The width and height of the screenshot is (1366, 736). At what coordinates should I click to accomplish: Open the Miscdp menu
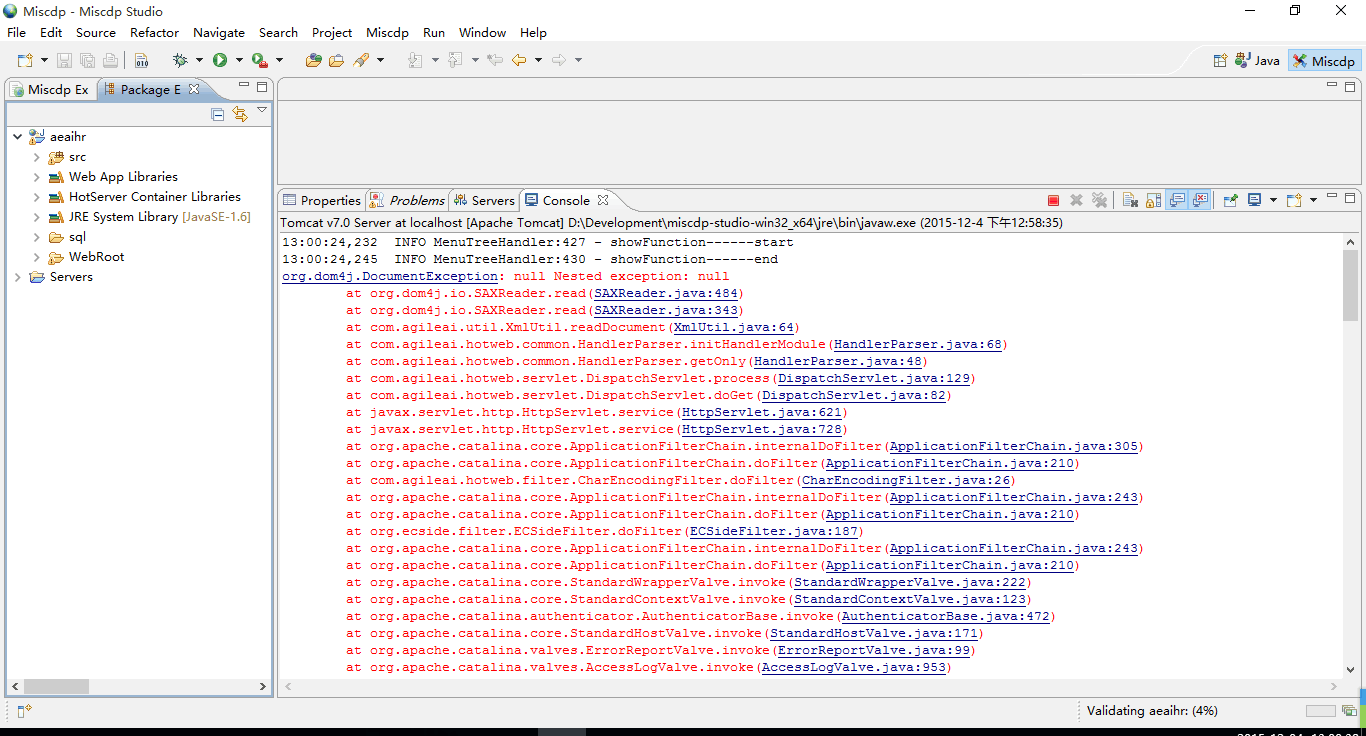pos(387,32)
